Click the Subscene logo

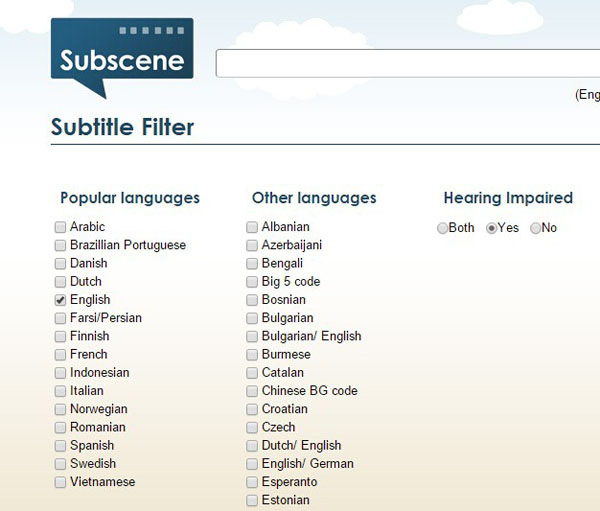pos(122,56)
